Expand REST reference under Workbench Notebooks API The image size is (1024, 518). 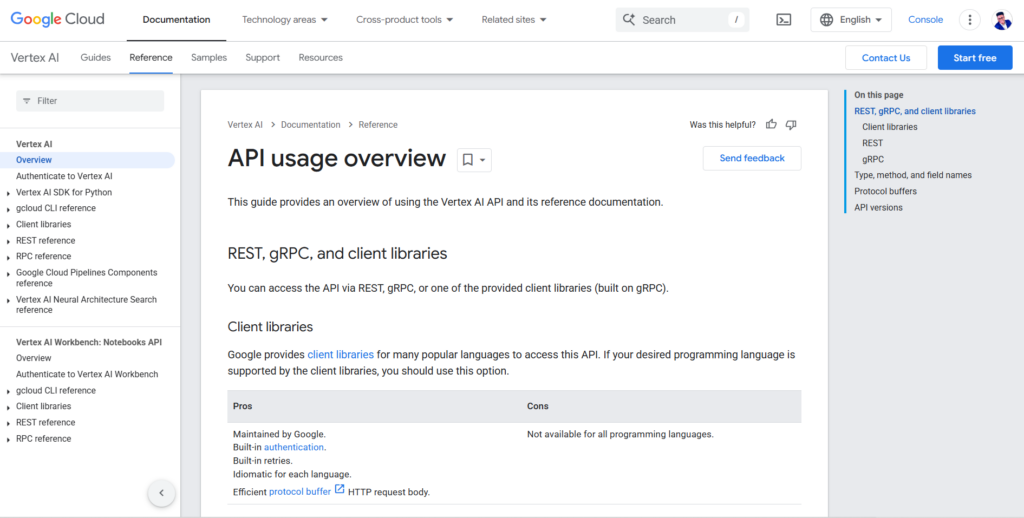pyautogui.click(x=8, y=423)
